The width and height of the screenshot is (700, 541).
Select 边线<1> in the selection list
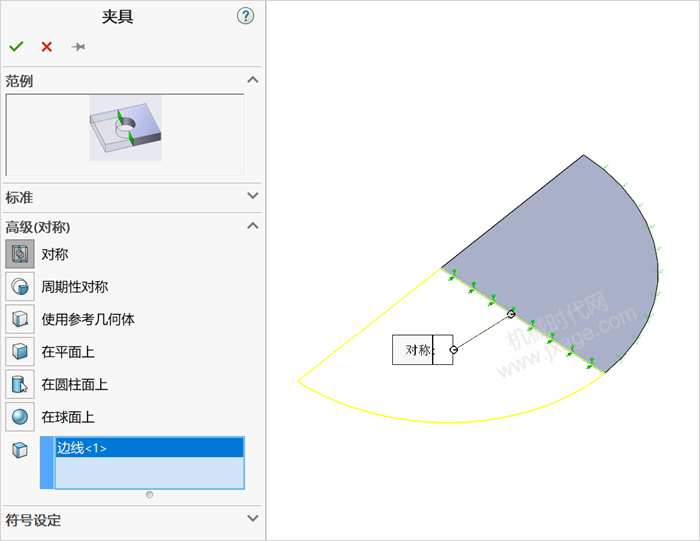[x=149, y=448]
